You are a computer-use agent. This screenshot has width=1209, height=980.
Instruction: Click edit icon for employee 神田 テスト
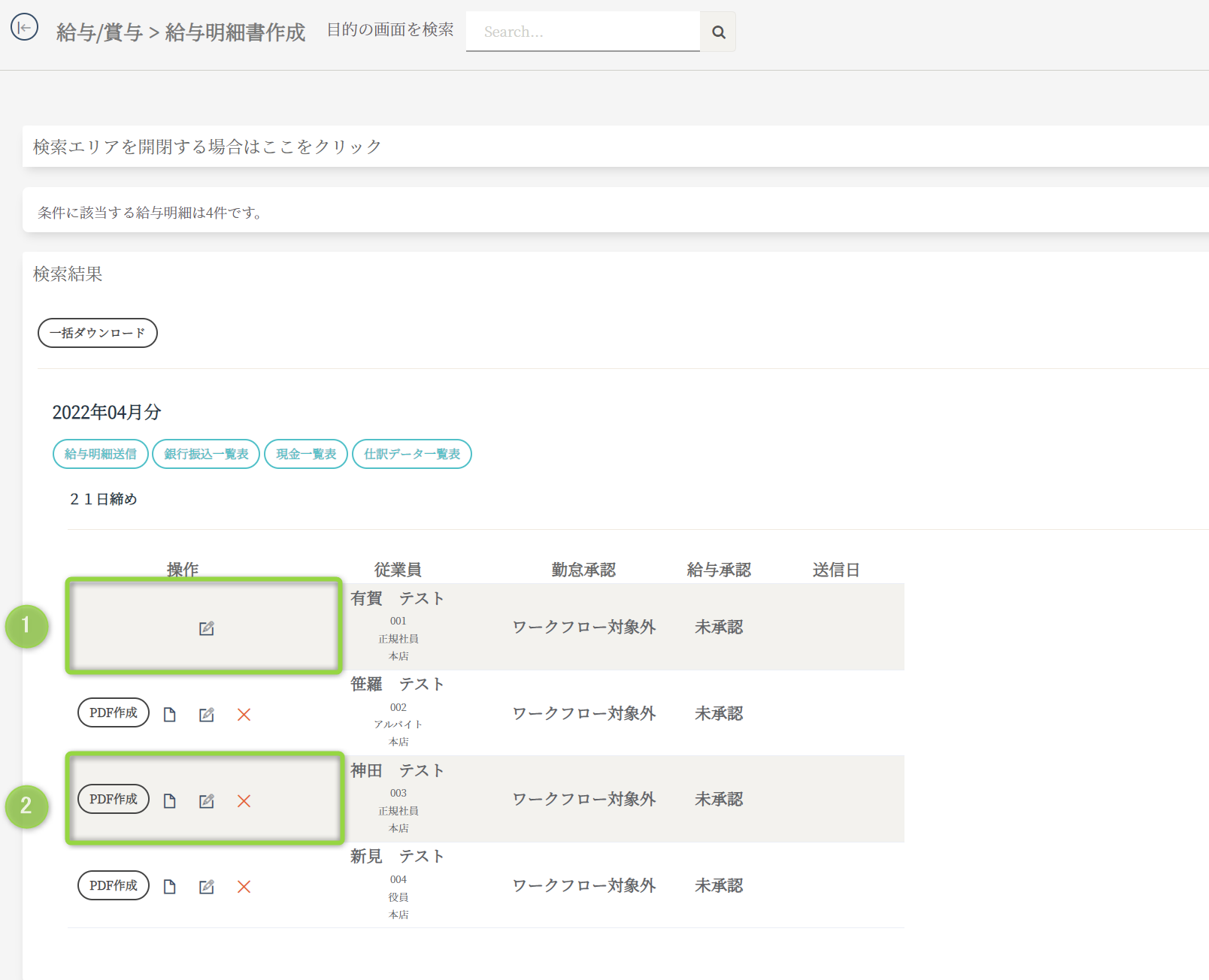point(206,801)
